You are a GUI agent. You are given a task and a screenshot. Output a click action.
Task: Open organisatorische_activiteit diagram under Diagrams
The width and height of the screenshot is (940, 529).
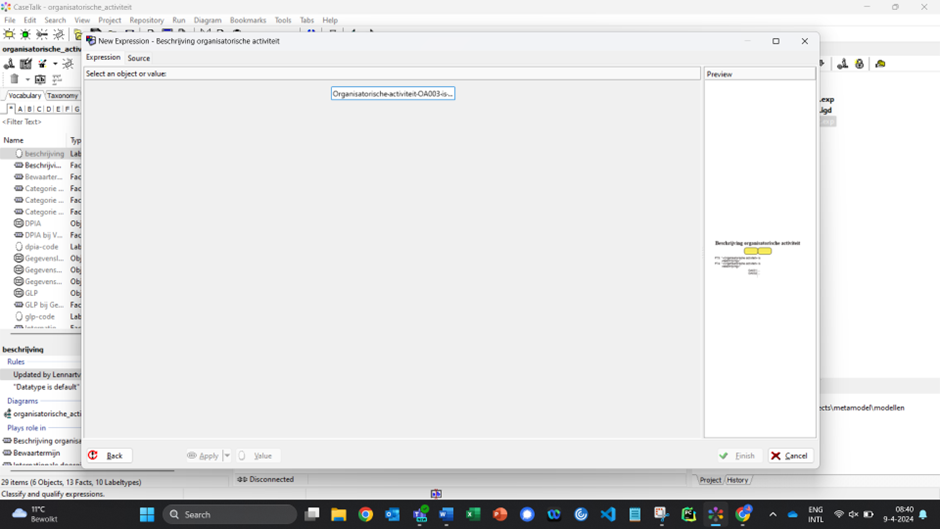pyautogui.click(x=46, y=413)
